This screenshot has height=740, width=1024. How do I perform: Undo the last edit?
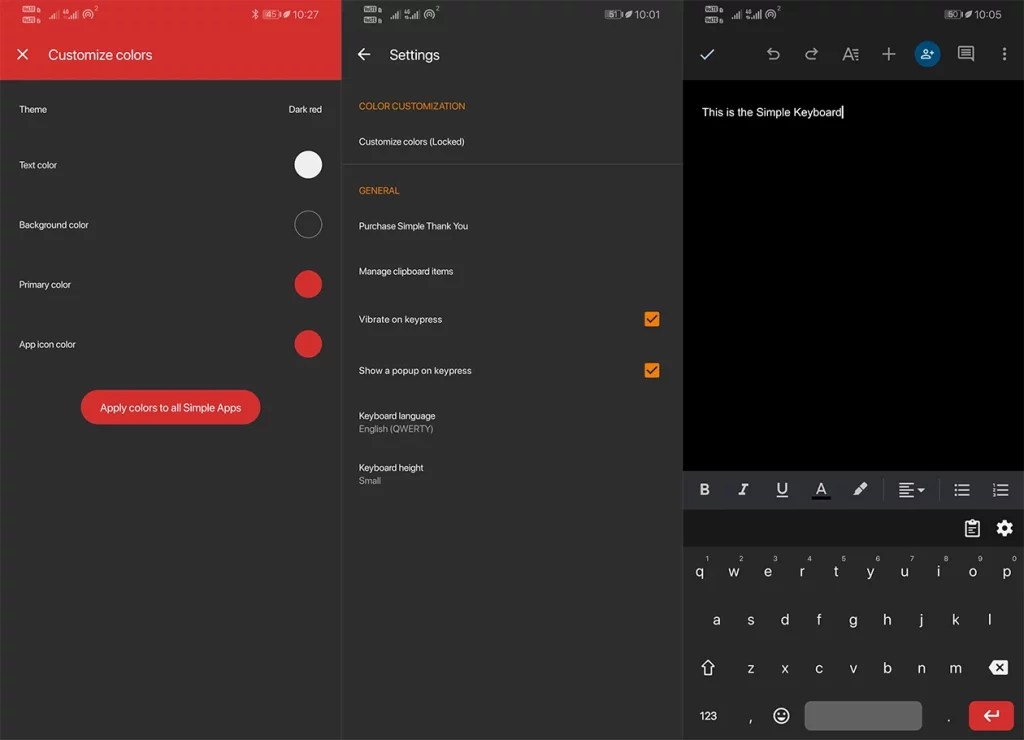773,55
